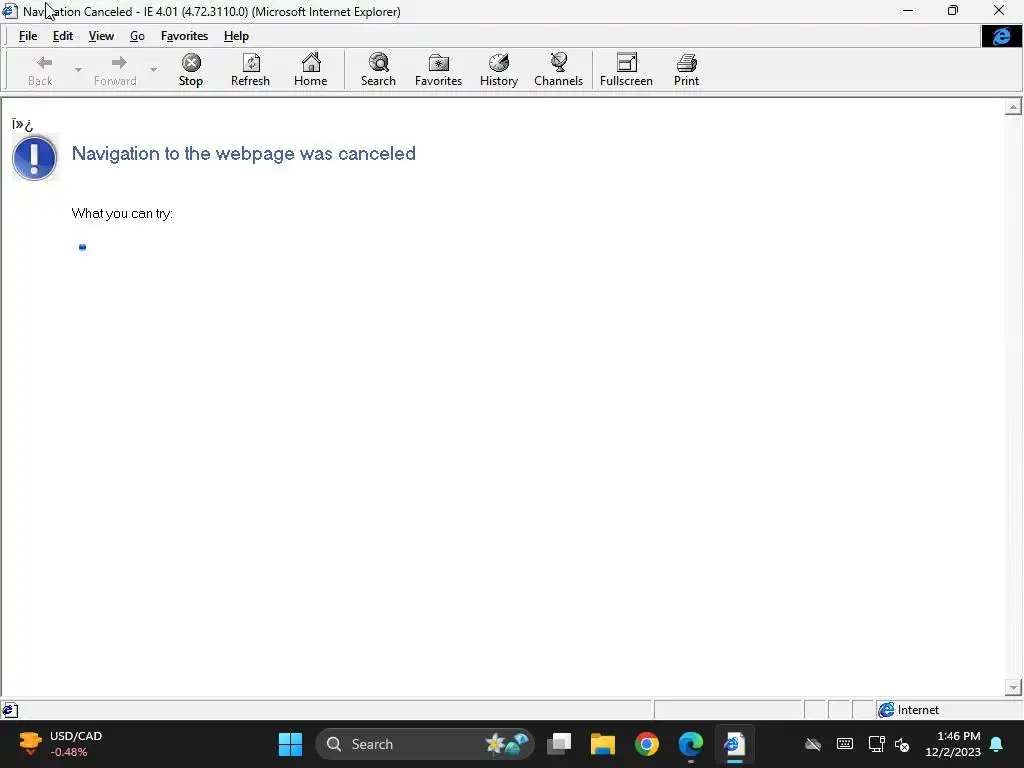Refresh the current page
The image size is (1024, 768).
[250, 70]
